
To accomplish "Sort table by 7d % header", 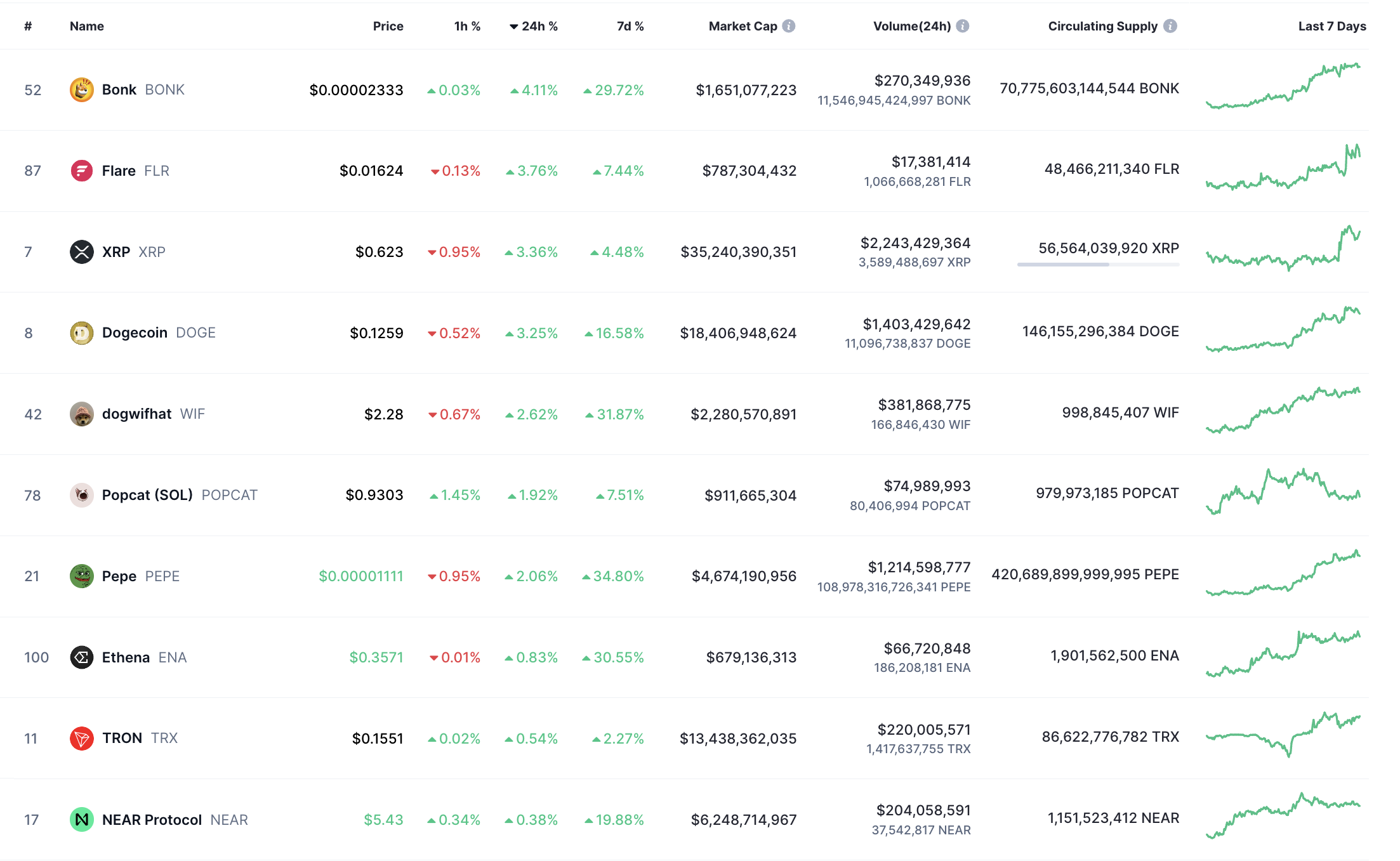I will coord(630,27).
